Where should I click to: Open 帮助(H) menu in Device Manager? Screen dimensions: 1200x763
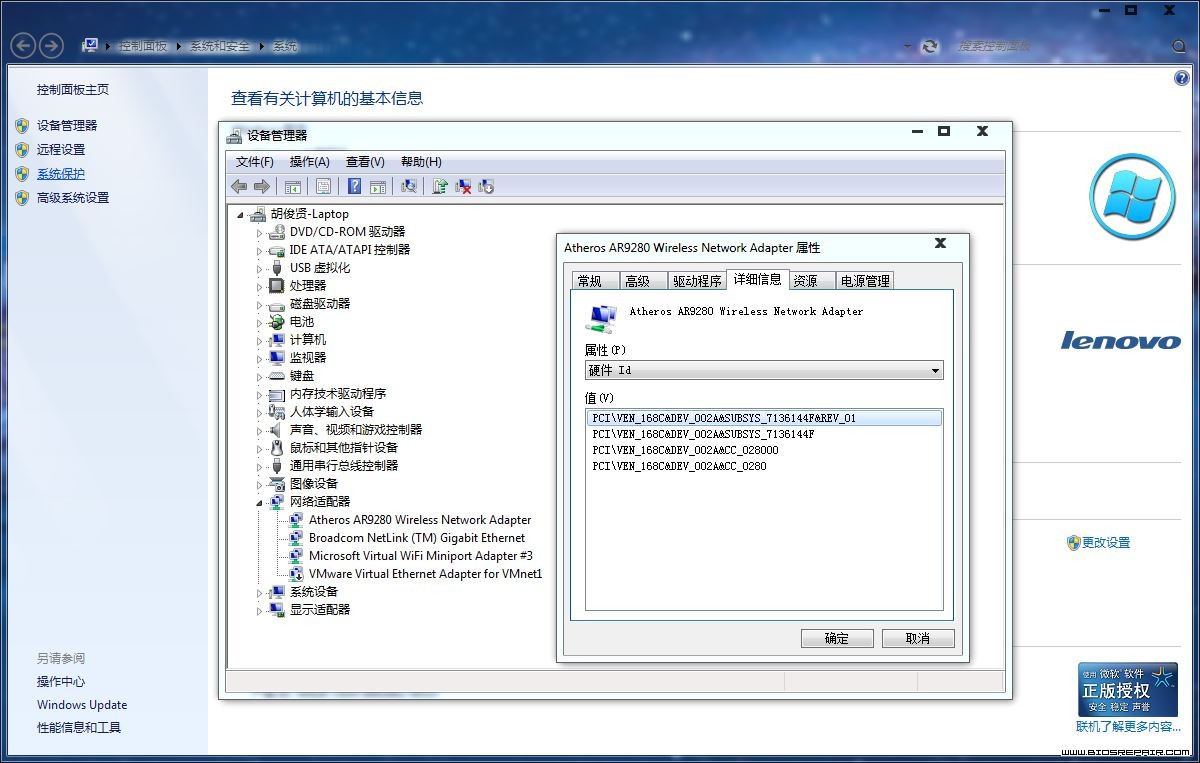point(421,162)
